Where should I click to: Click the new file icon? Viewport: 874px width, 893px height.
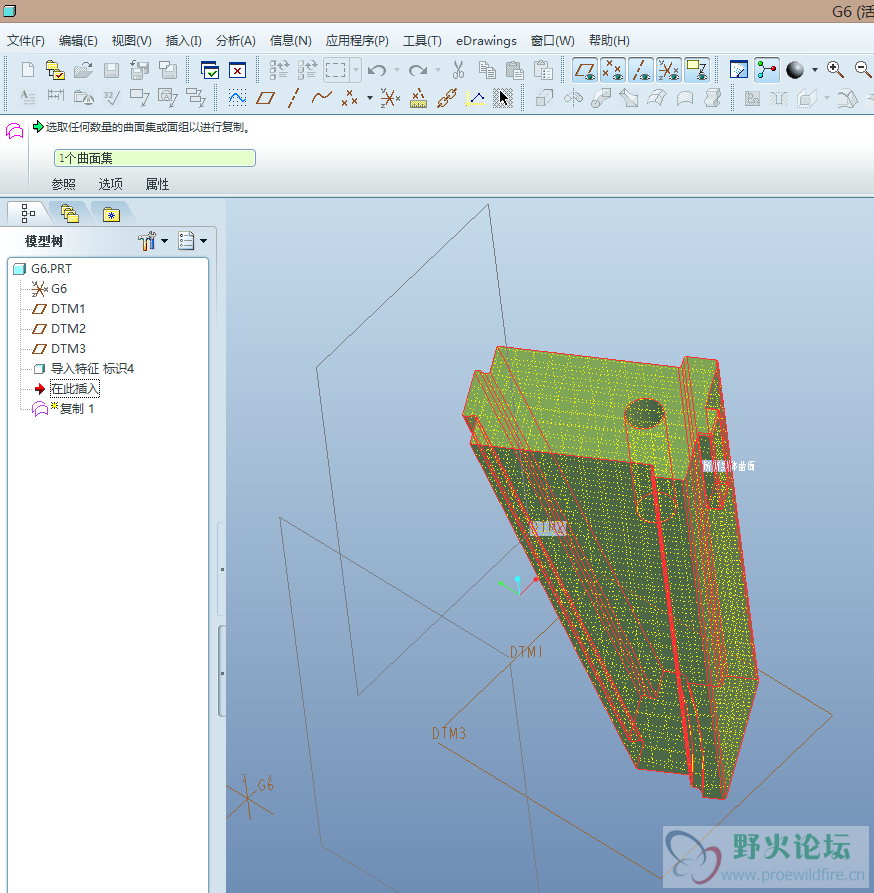tap(28, 70)
